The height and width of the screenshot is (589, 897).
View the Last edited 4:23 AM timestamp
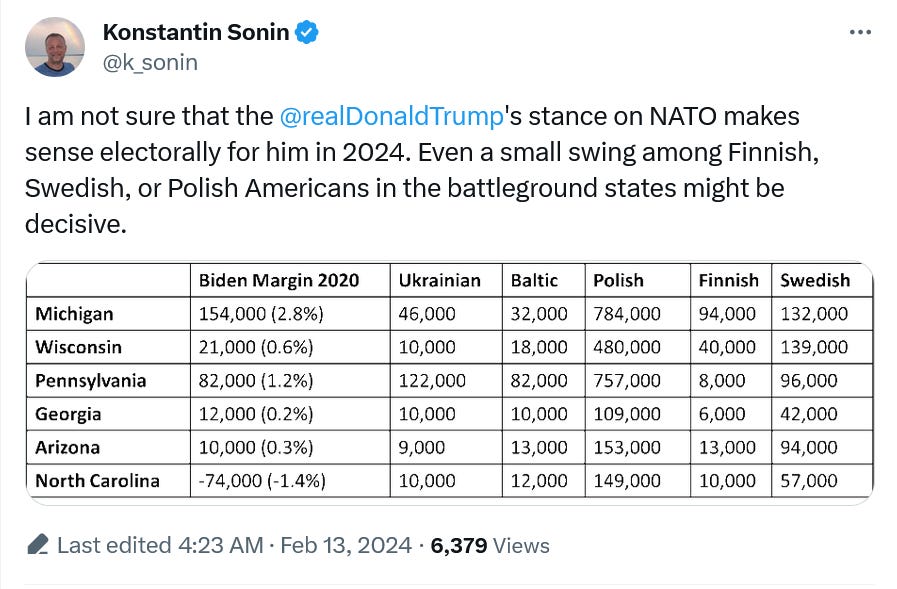[160, 546]
